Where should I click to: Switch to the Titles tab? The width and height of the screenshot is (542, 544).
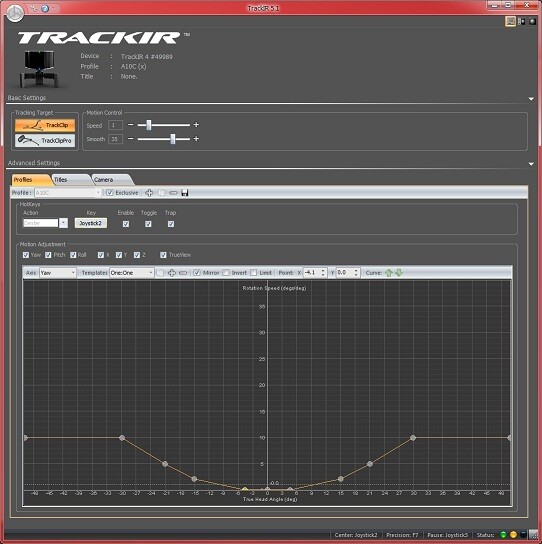[x=71, y=180]
